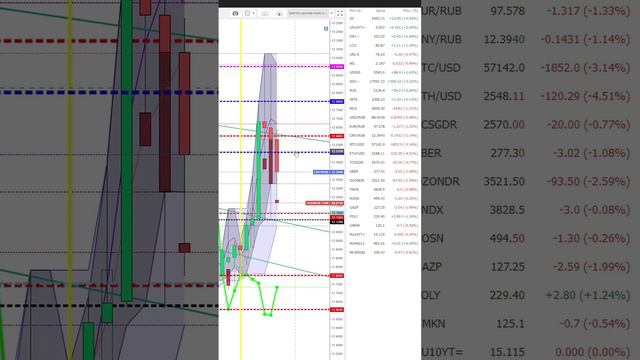Select the EUR/RUB row priced 97.578
This screenshot has width=640, height=360.
(x=384, y=127)
